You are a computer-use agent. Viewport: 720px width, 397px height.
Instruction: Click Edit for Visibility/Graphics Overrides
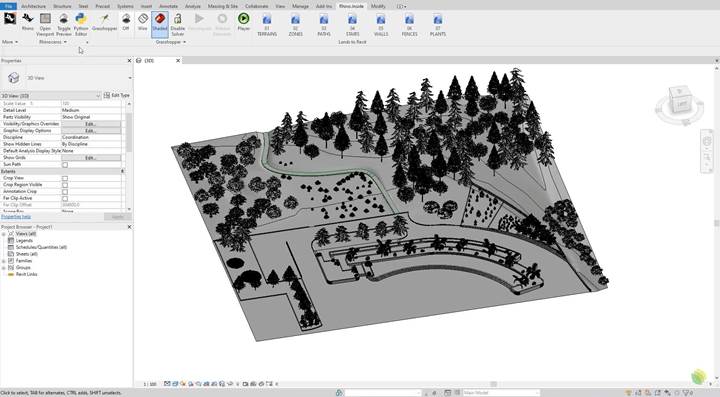[x=91, y=124]
